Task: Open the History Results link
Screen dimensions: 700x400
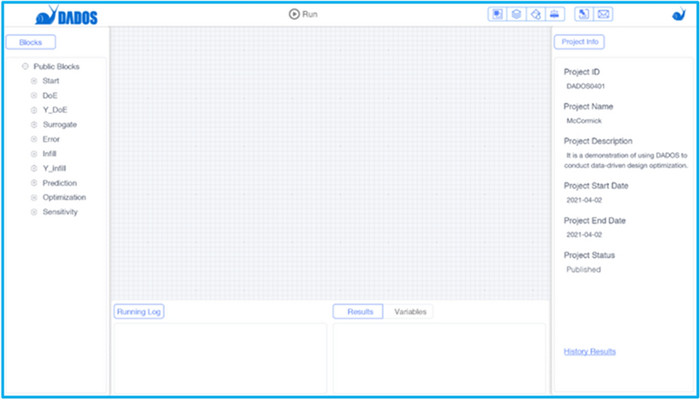Action: tap(589, 352)
